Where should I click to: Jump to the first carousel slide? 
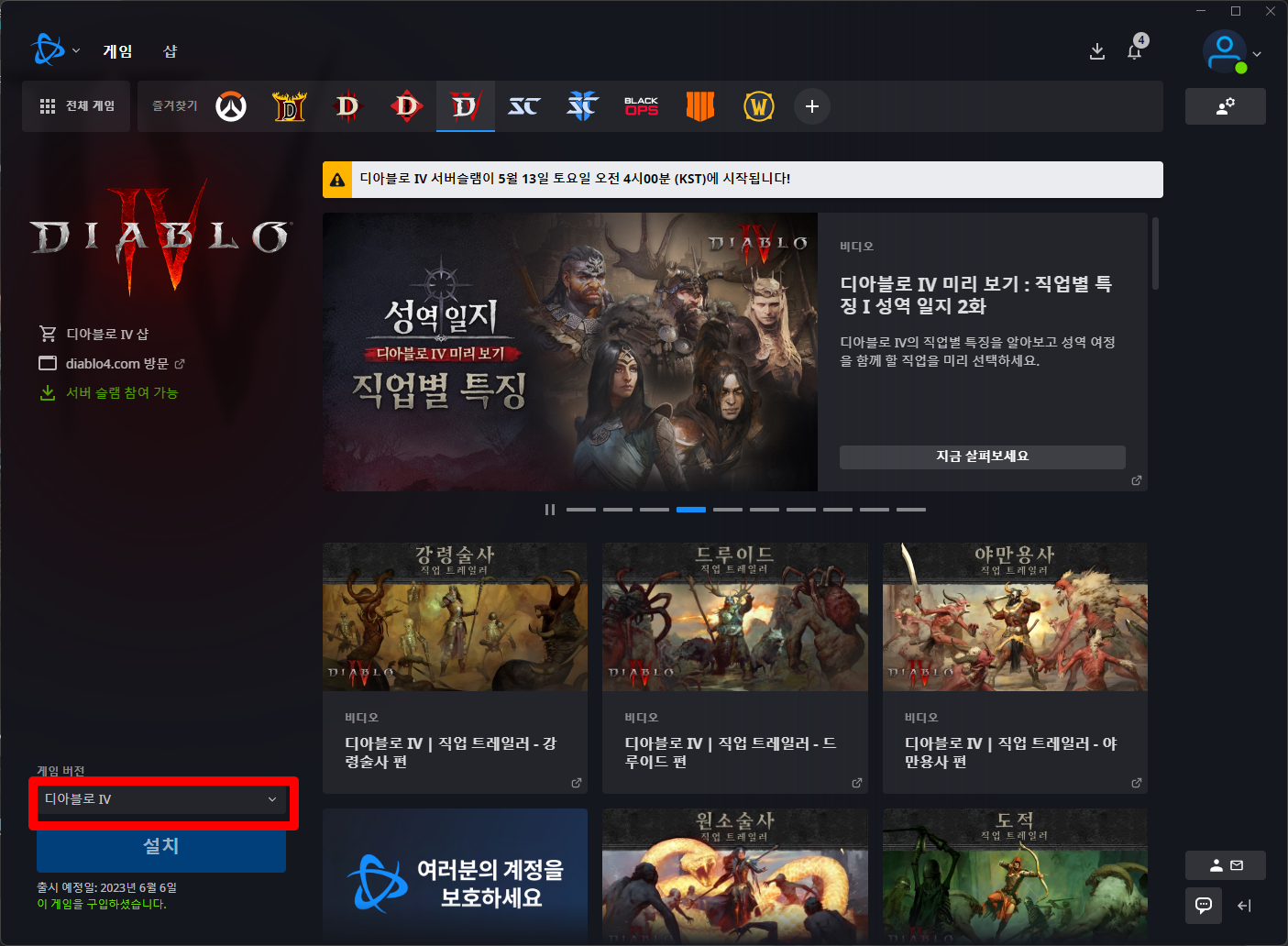tap(581, 510)
